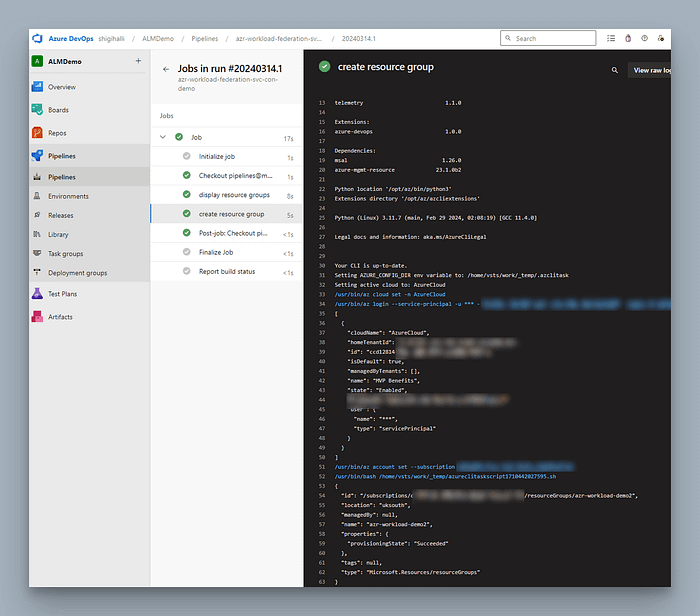700x616 pixels.
Task: Click the Jobs section header
Action: (167, 116)
